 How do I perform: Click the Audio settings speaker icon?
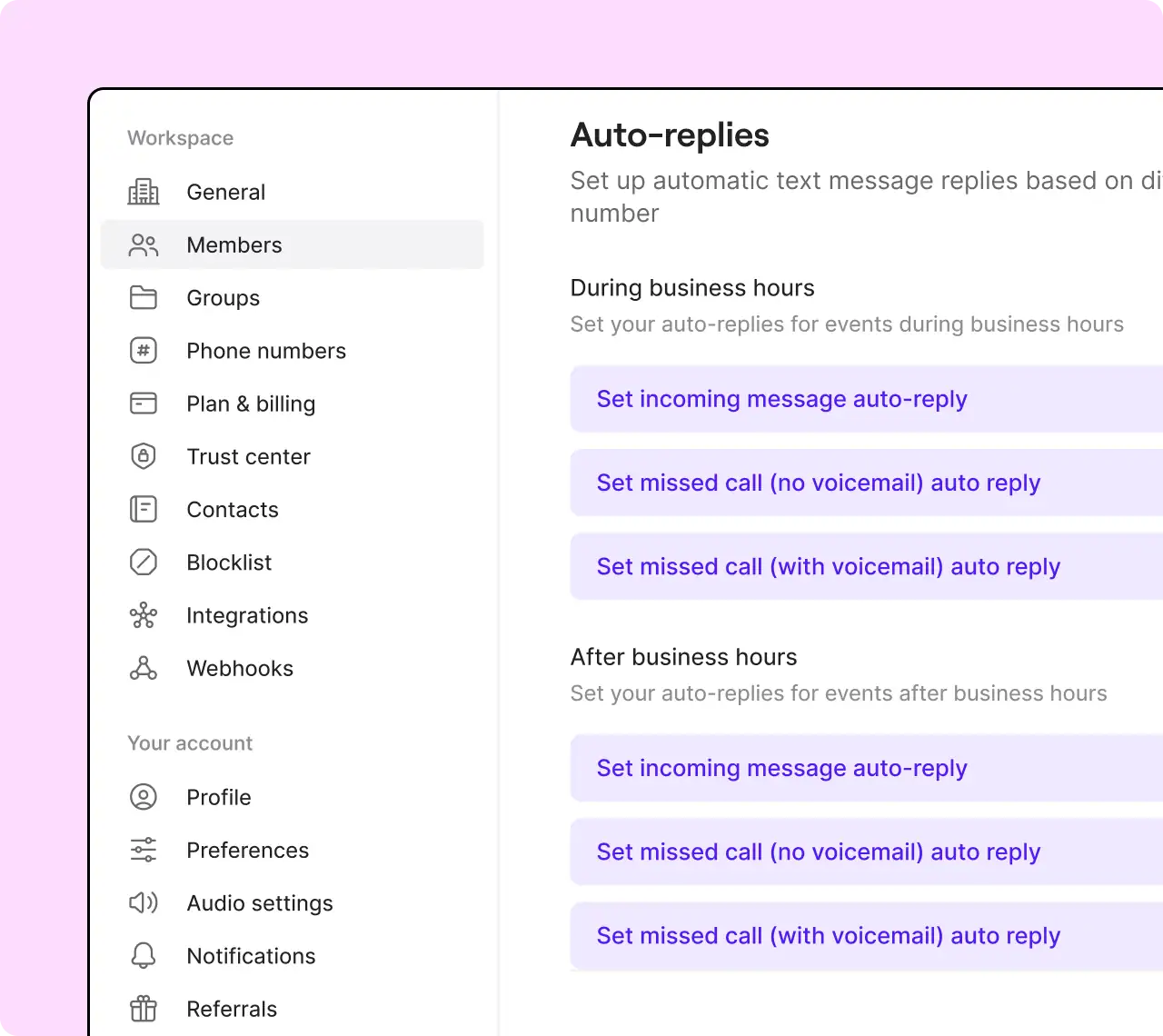point(144,902)
